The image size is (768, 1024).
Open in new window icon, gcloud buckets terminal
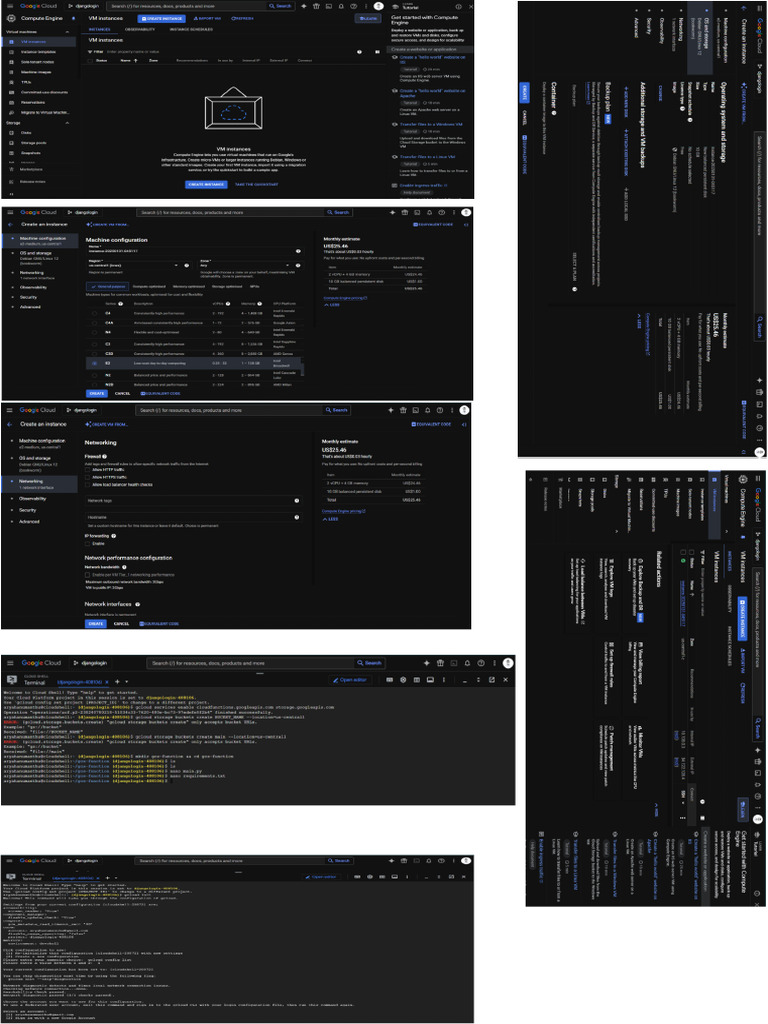click(x=492, y=680)
